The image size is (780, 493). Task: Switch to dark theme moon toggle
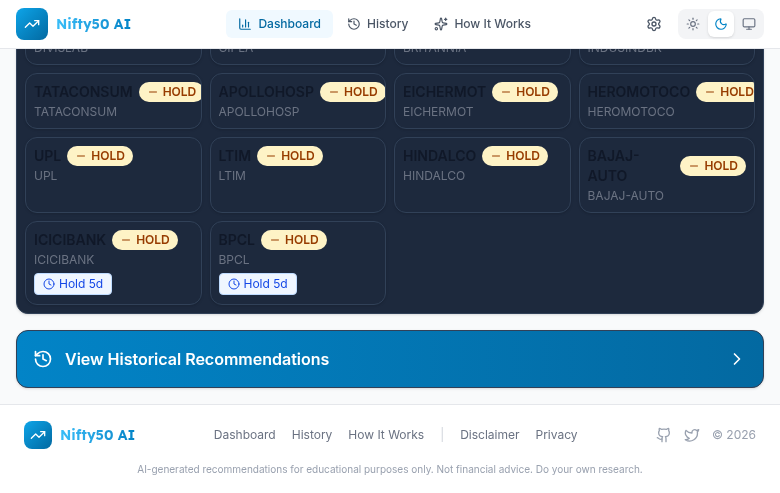tap(721, 24)
